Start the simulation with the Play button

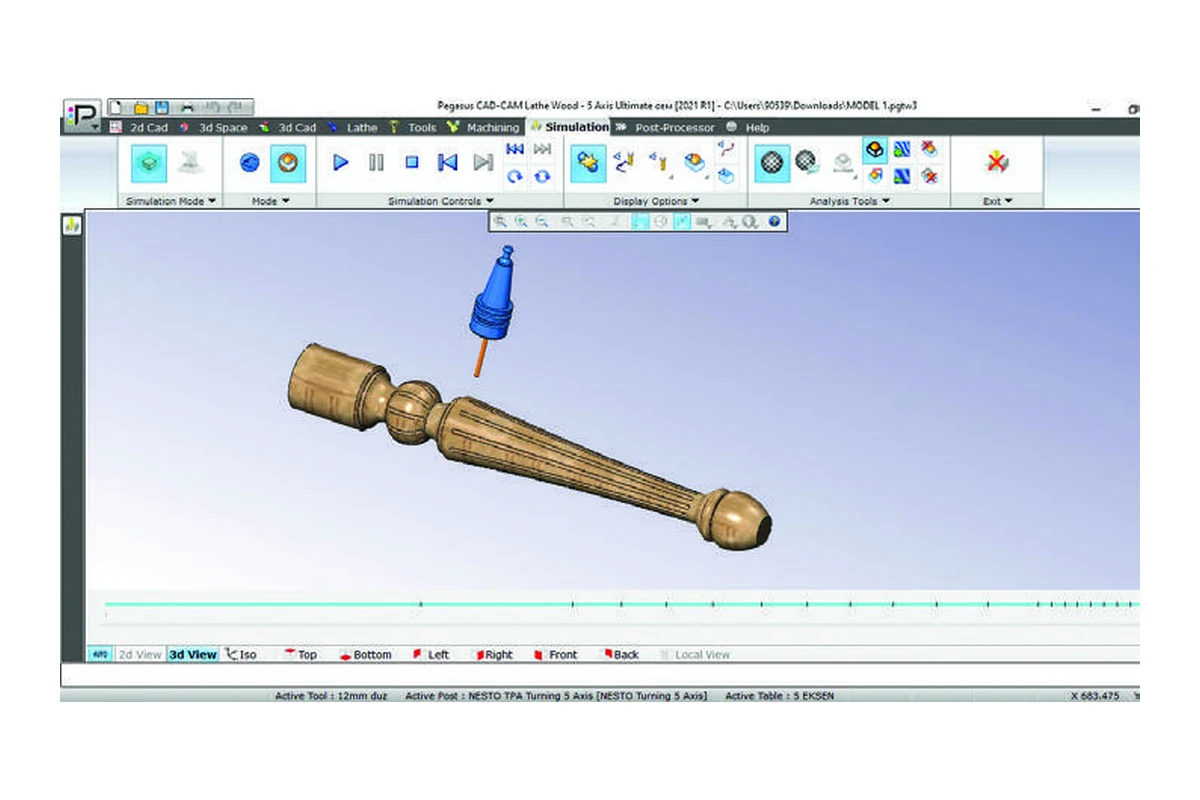340,162
